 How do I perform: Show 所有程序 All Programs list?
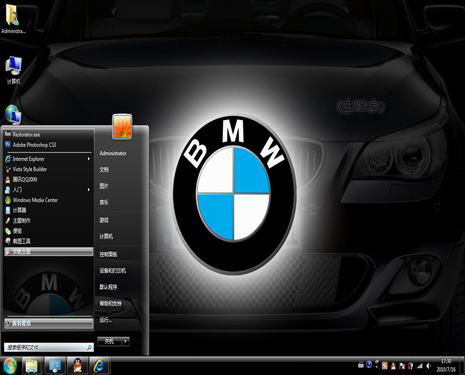click(49, 323)
